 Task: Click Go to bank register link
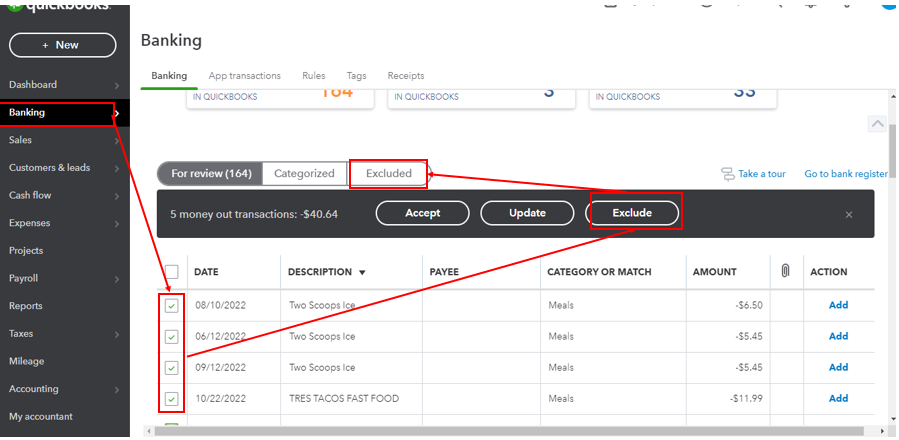pos(846,174)
